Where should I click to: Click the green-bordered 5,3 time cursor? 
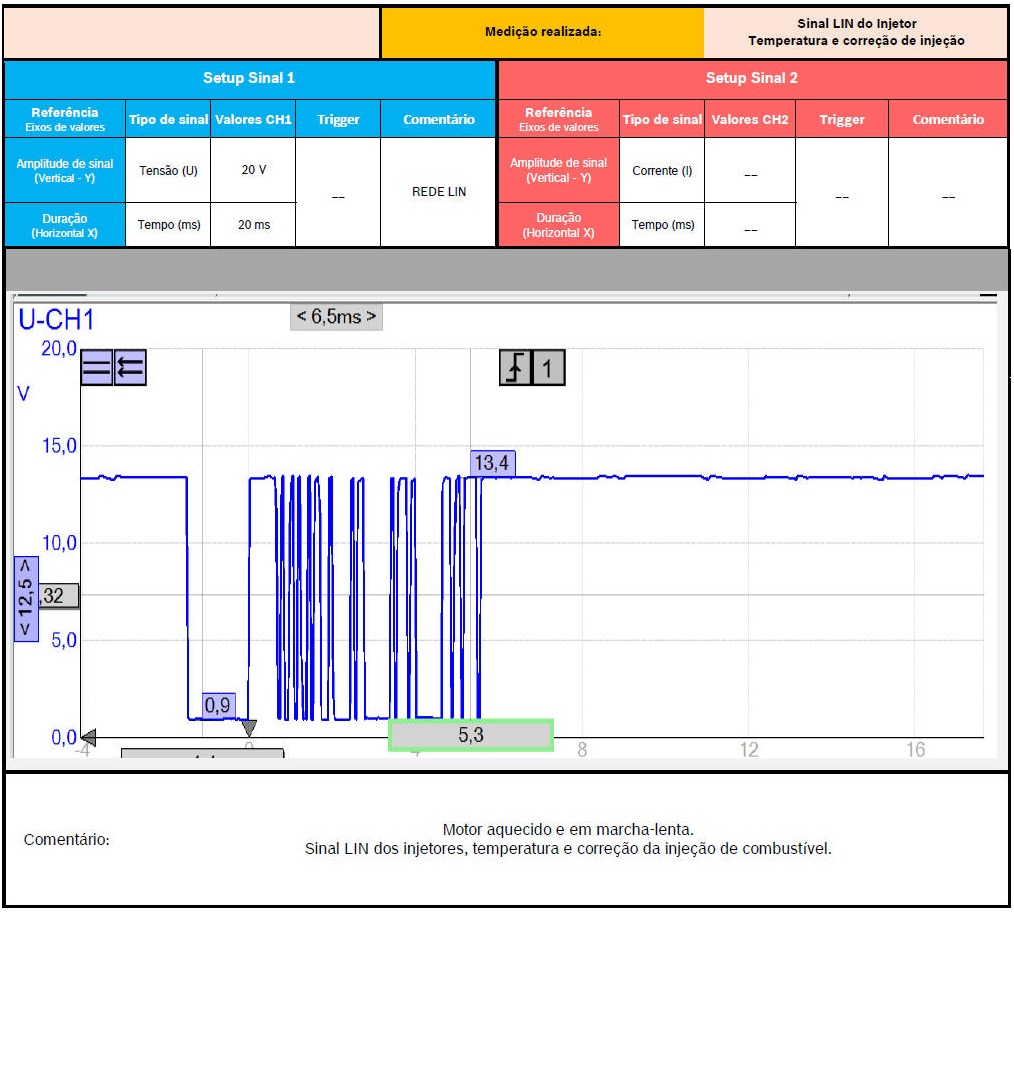point(471,735)
